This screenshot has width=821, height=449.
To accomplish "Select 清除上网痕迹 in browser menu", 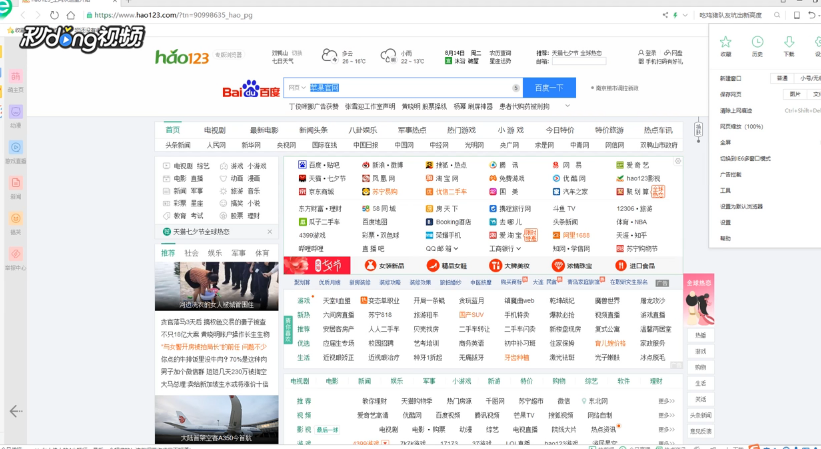I will [x=736, y=110].
